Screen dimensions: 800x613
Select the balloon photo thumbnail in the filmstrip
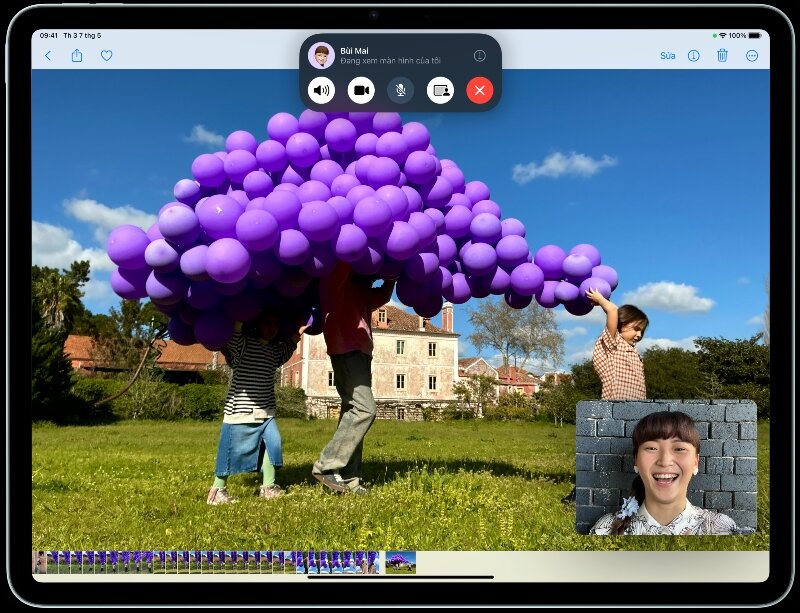coord(399,560)
